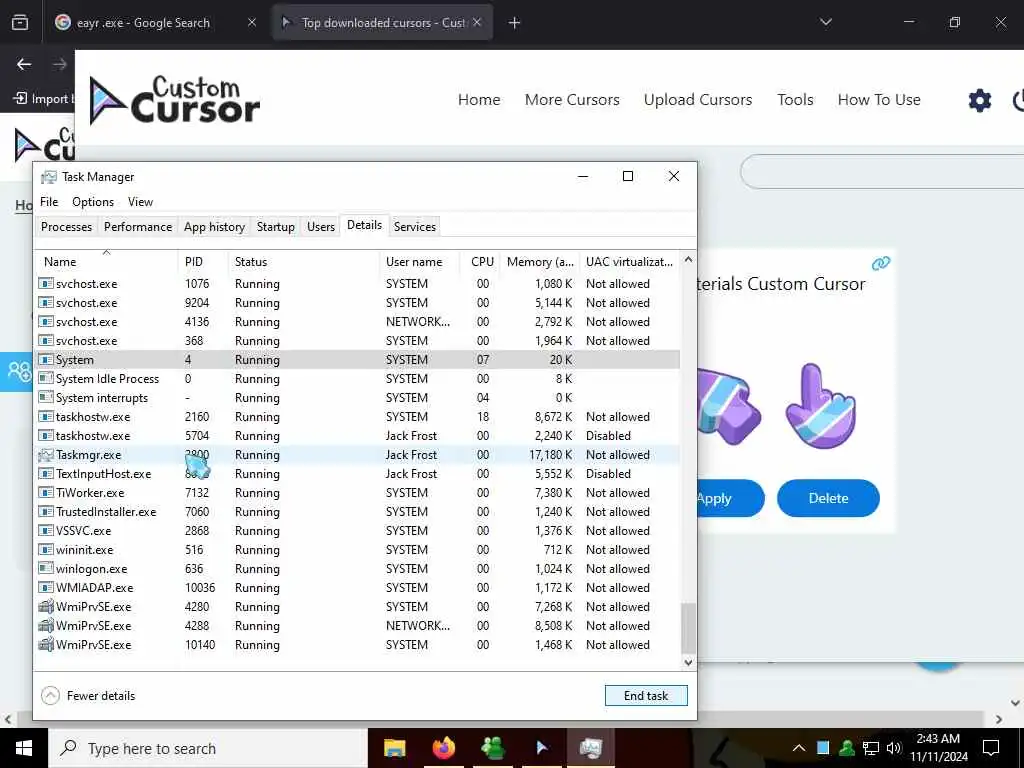Open Custom Cursor settings gear icon
The image size is (1024, 768).
(x=980, y=101)
